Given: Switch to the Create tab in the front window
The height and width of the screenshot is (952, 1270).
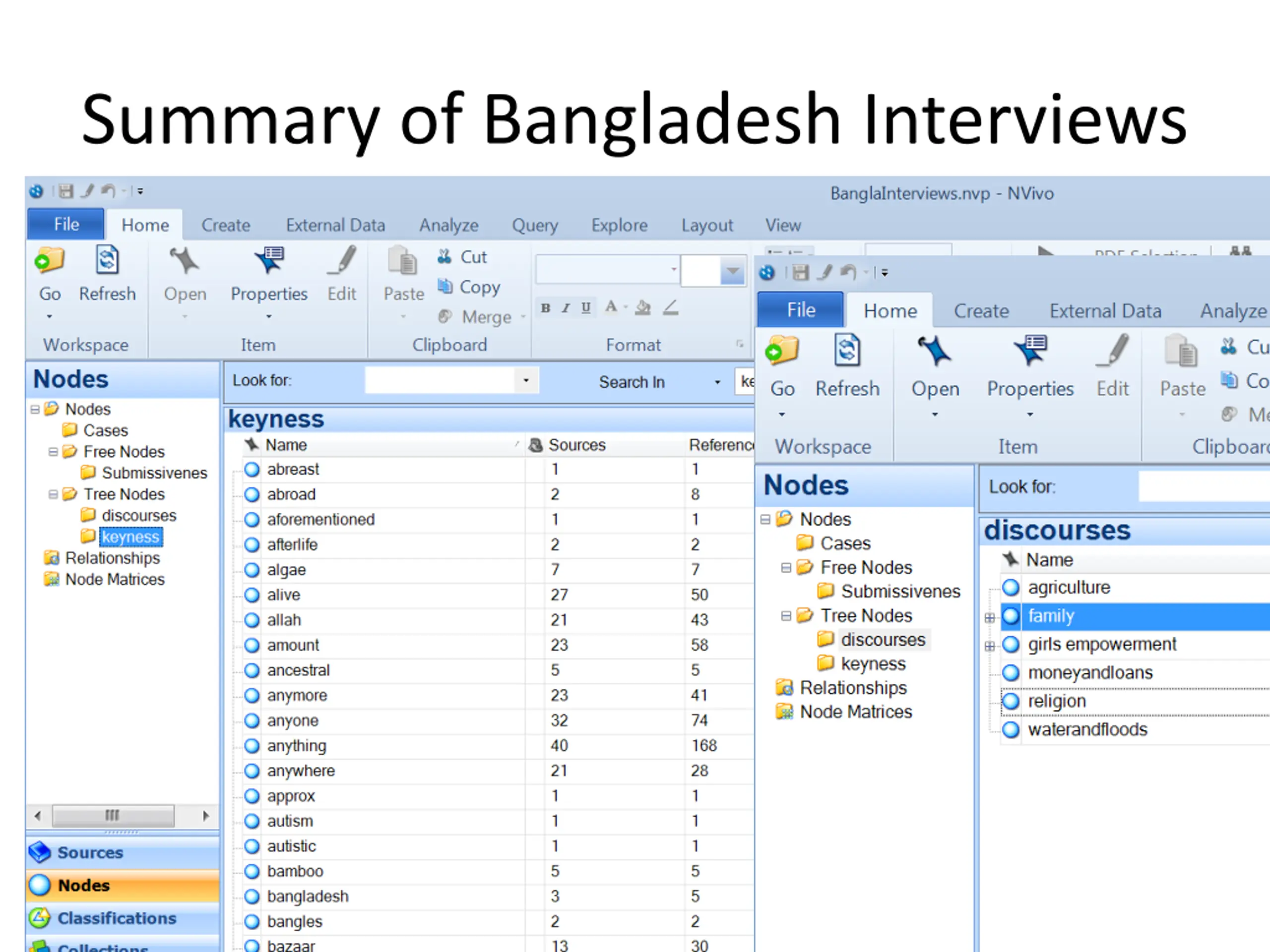Looking at the screenshot, I should (981, 311).
